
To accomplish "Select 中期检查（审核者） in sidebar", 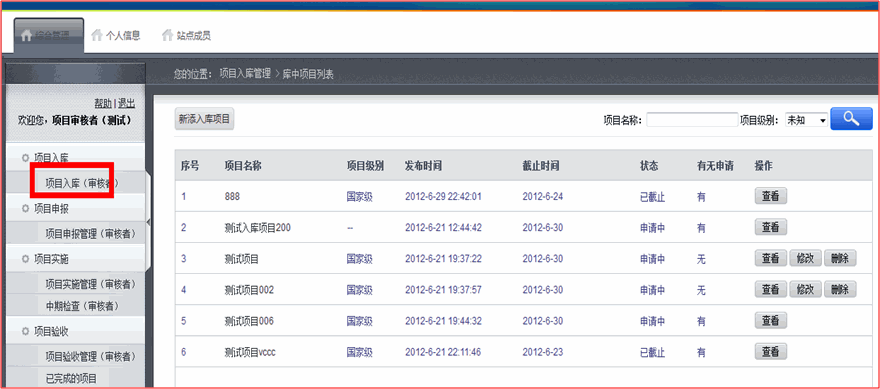I will (x=82, y=306).
